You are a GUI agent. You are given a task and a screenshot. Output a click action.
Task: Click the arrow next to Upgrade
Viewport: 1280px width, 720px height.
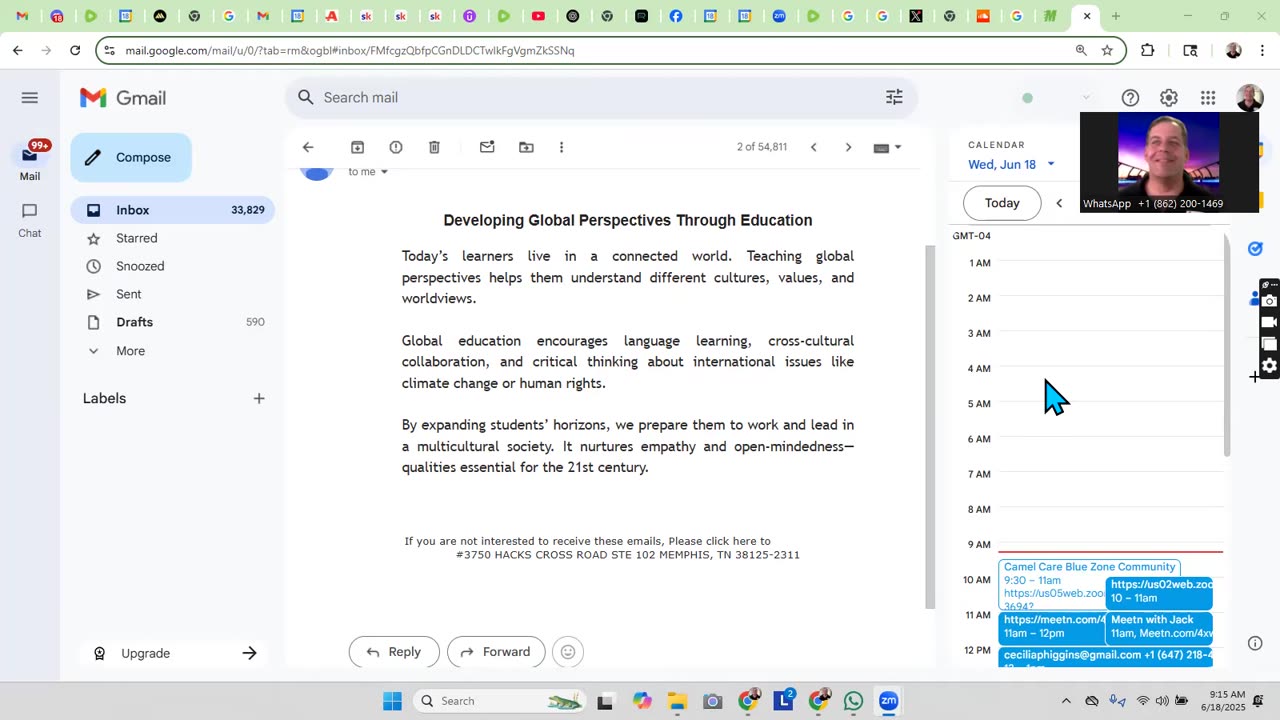tap(249, 653)
